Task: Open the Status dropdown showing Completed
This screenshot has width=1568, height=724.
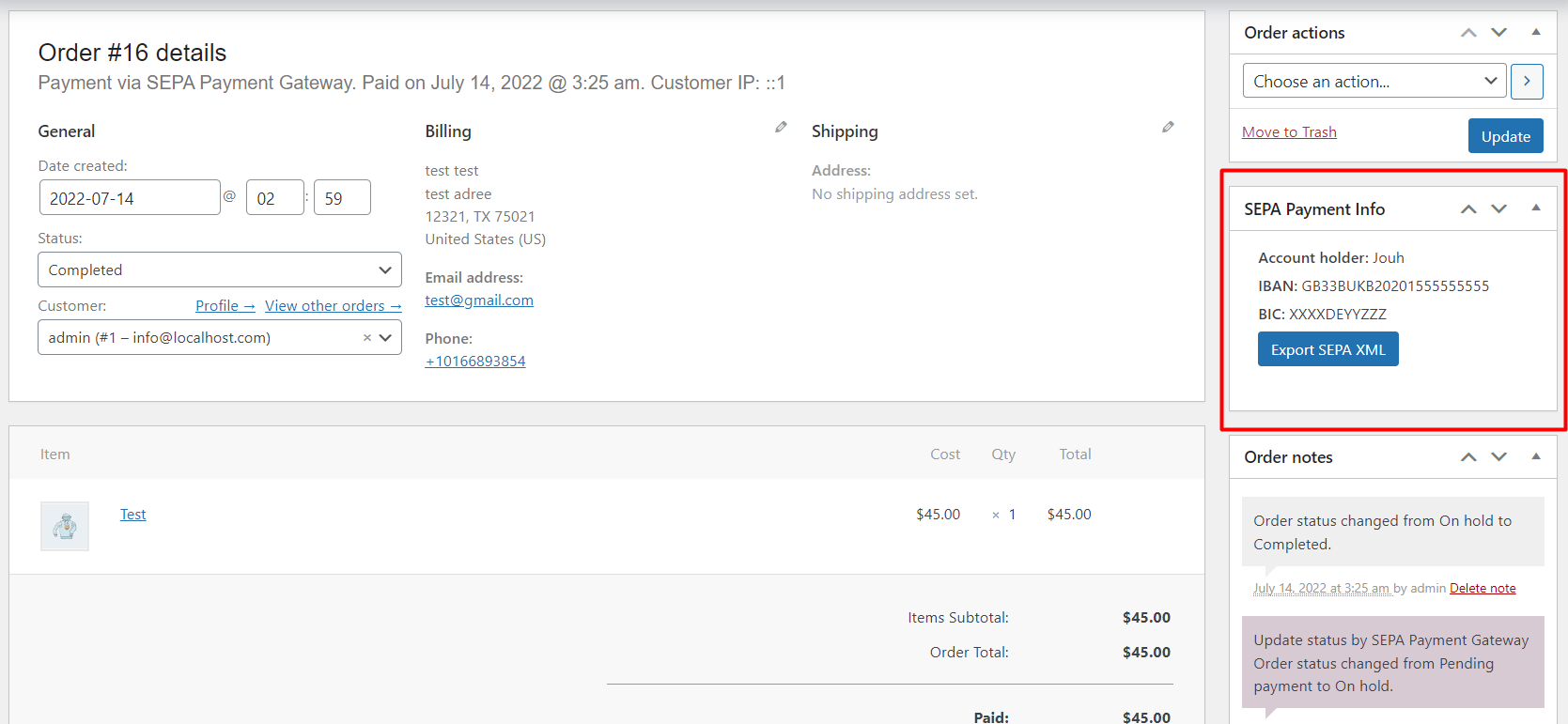Action: 219,270
